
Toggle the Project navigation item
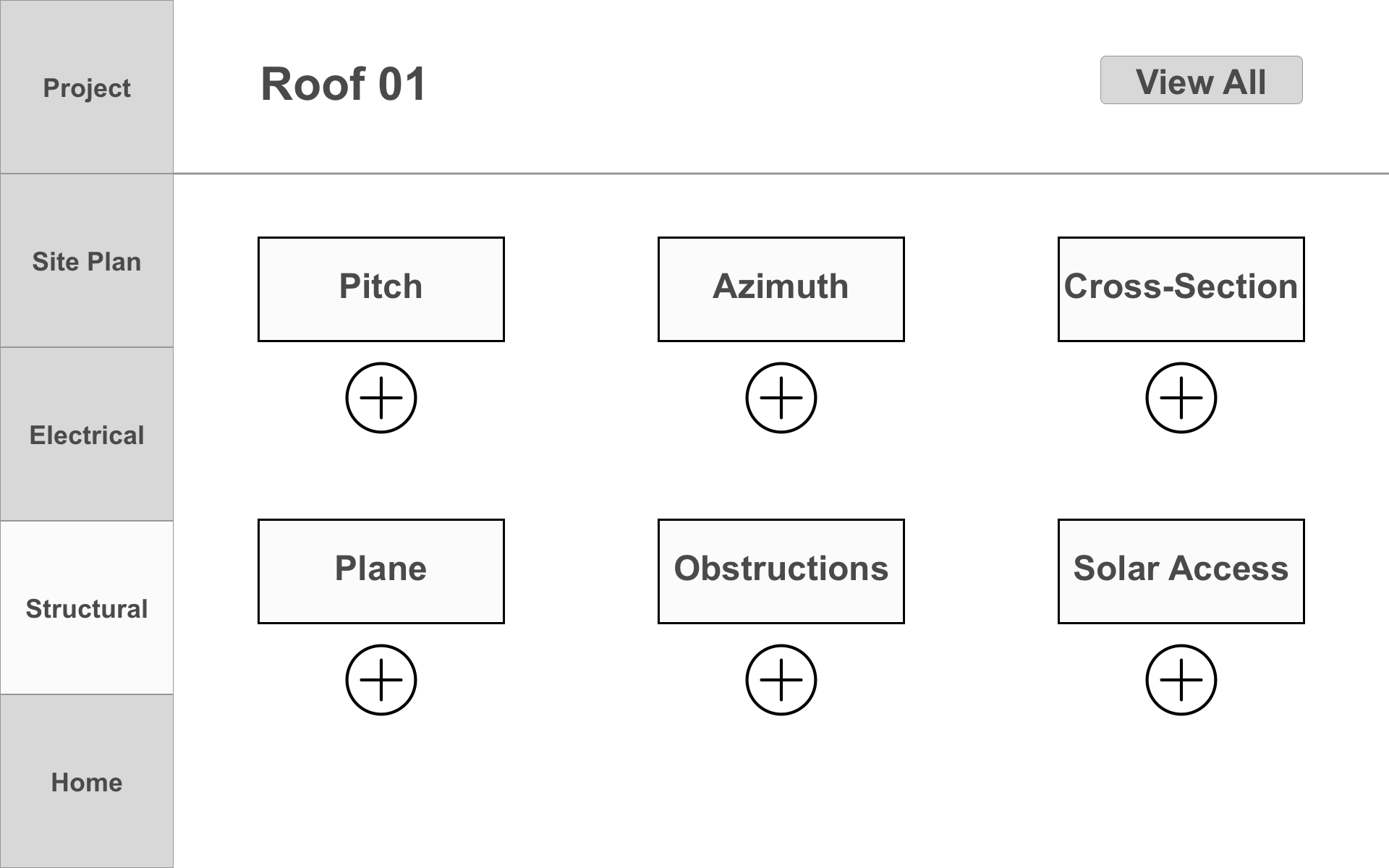(87, 87)
